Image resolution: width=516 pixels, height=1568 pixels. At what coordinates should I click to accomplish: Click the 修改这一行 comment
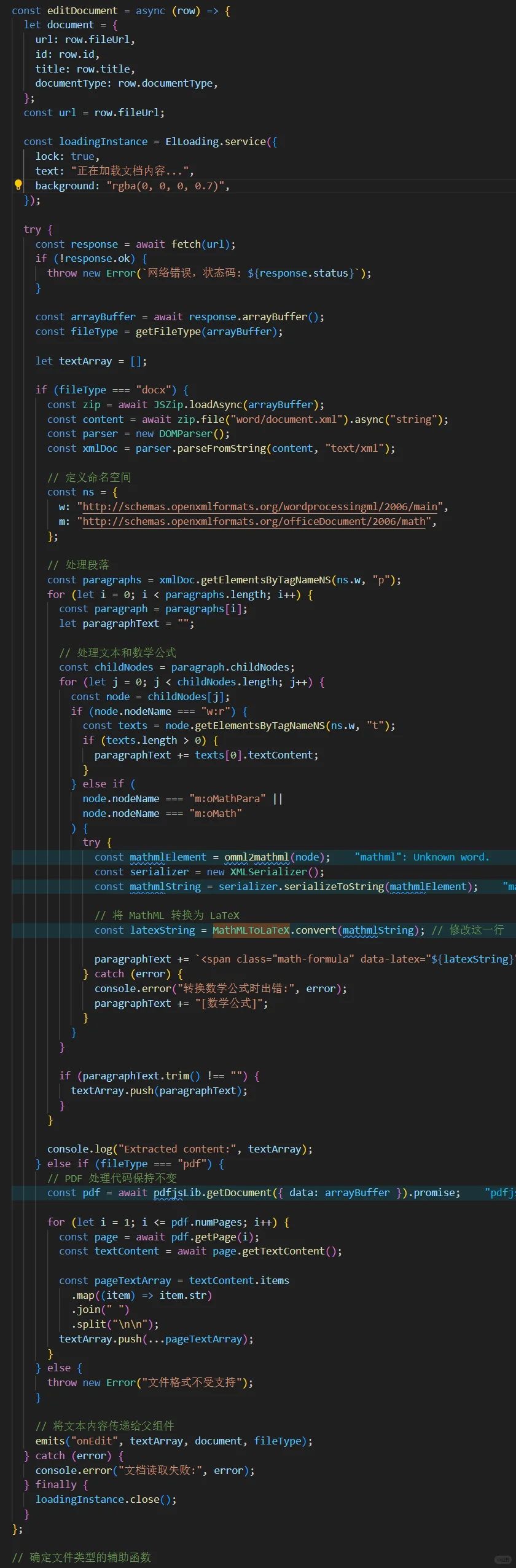pos(467,931)
